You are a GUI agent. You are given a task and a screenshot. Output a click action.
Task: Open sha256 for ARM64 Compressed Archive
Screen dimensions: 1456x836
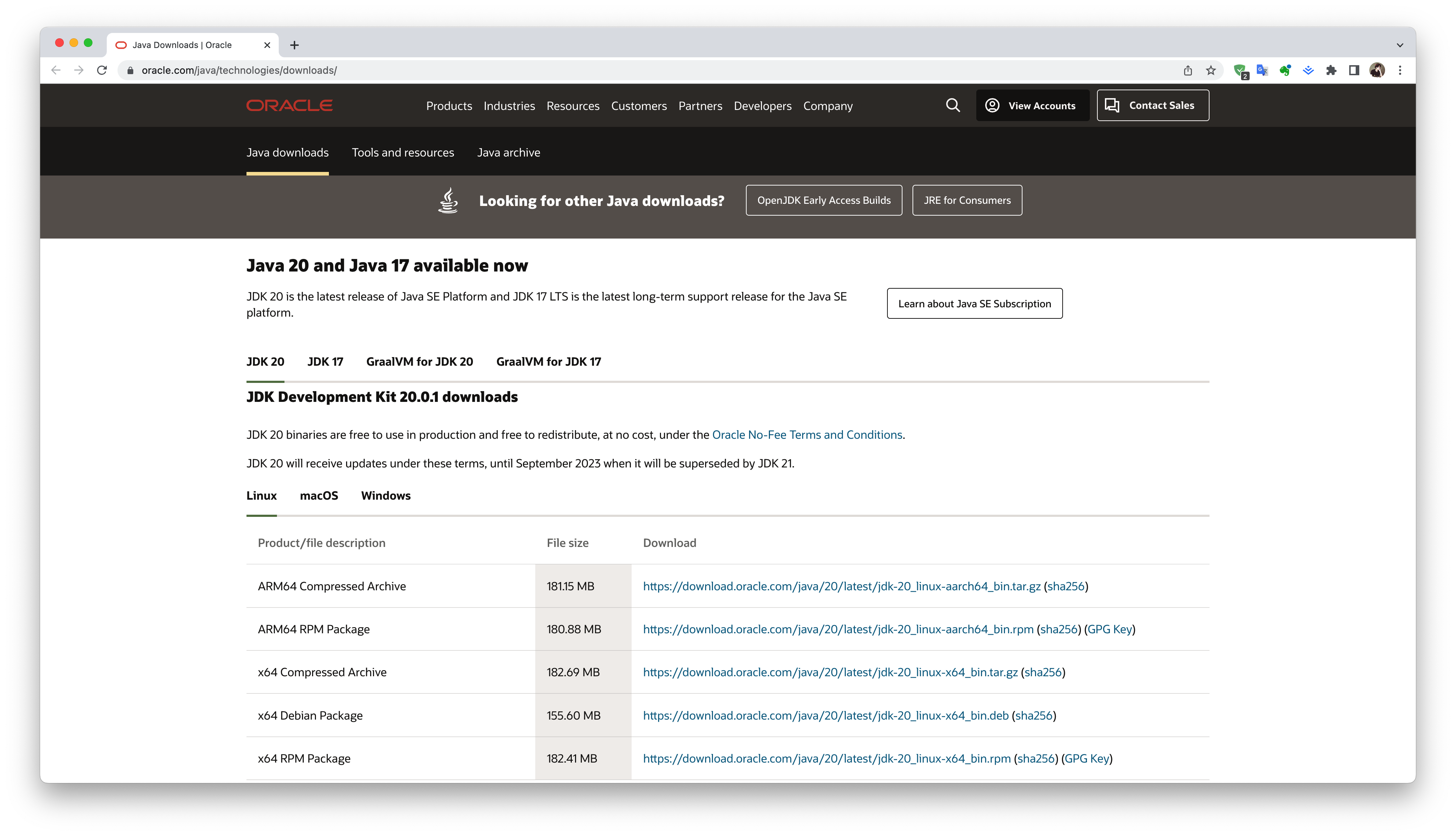1065,586
